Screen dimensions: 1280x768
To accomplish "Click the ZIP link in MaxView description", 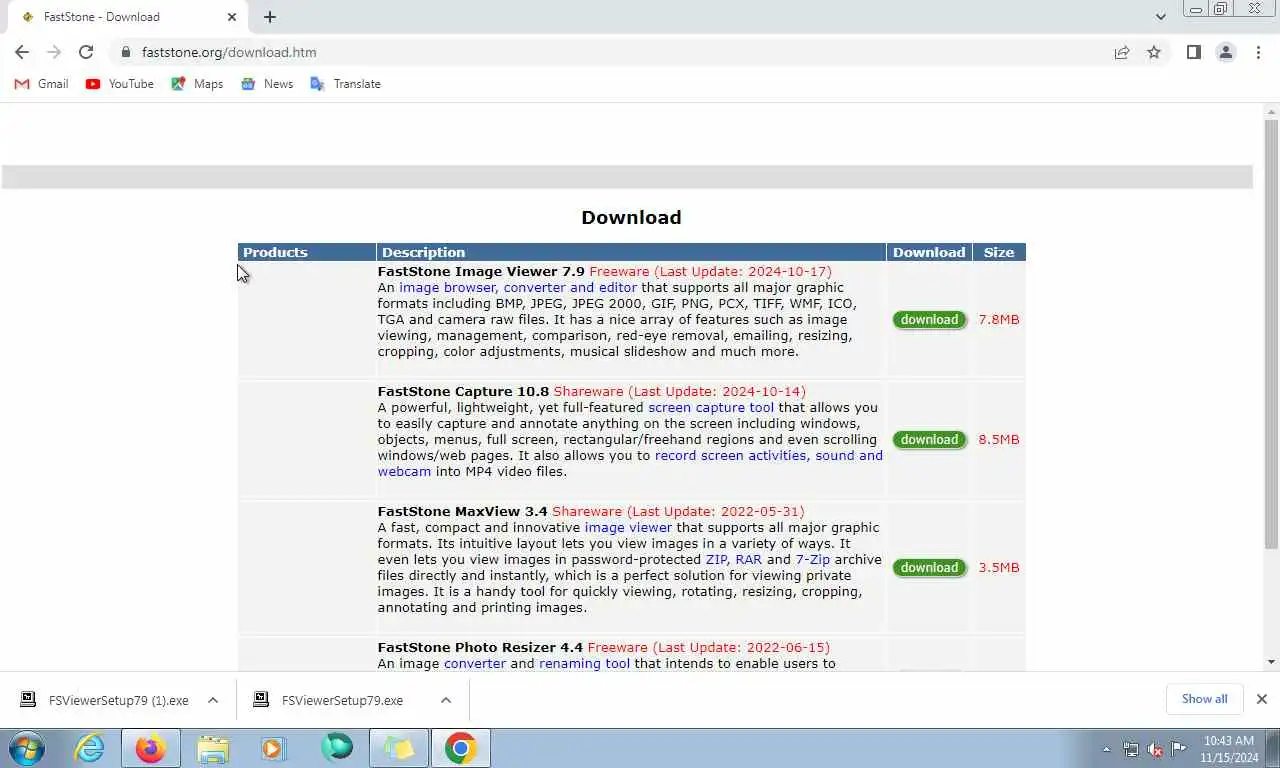I will [x=716, y=559].
